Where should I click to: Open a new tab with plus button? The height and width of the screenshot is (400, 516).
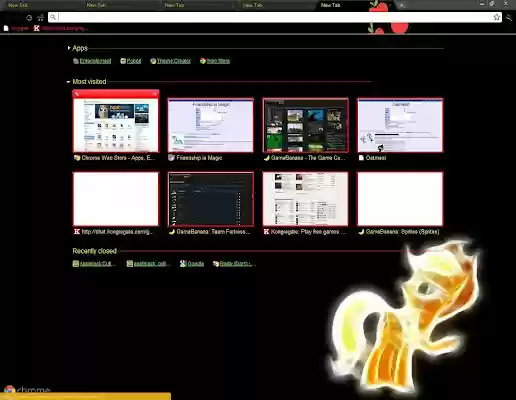click(402, 5)
